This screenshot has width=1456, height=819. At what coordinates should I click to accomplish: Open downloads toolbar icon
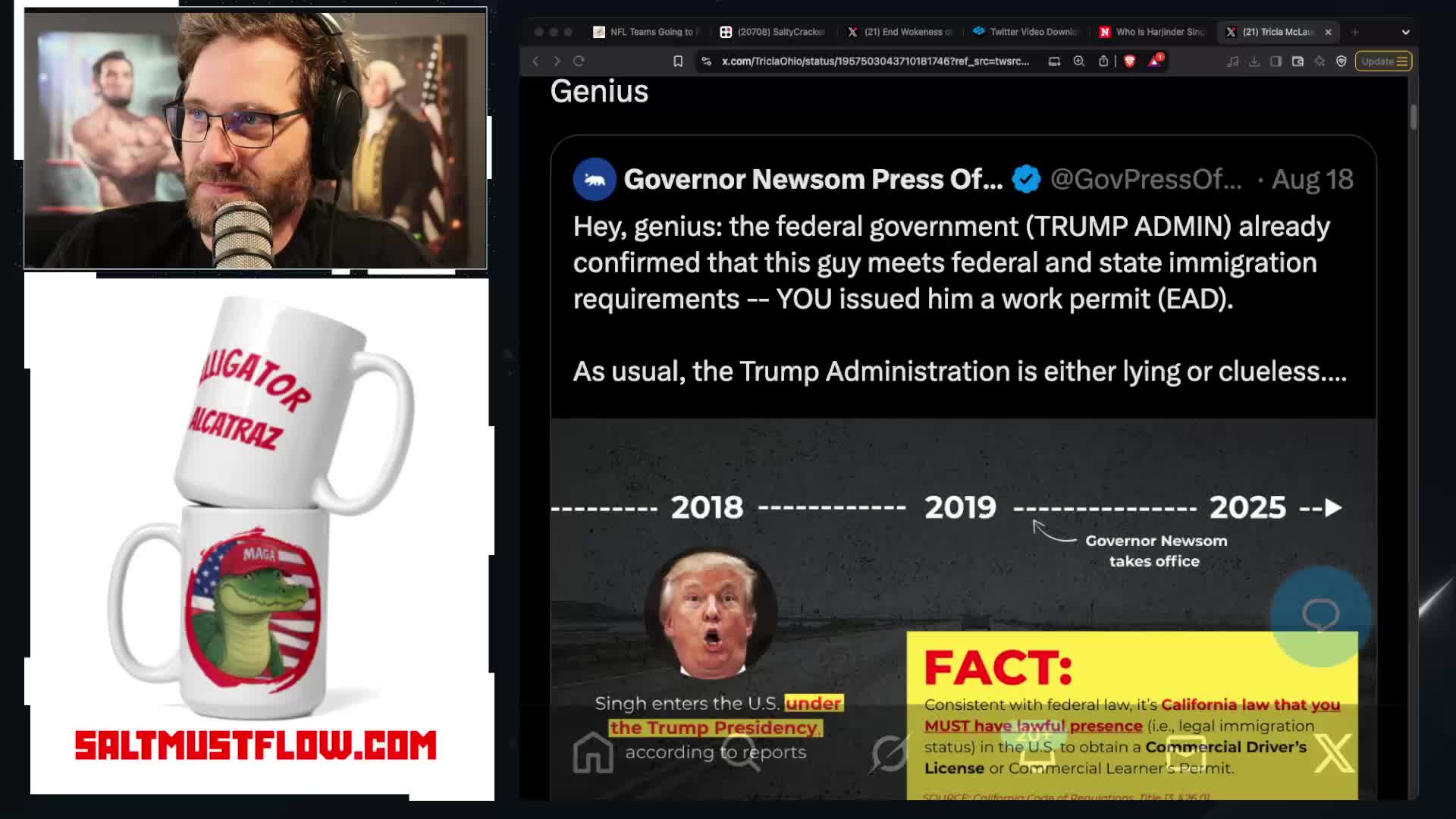pyautogui.click(x=1254, y=61)
